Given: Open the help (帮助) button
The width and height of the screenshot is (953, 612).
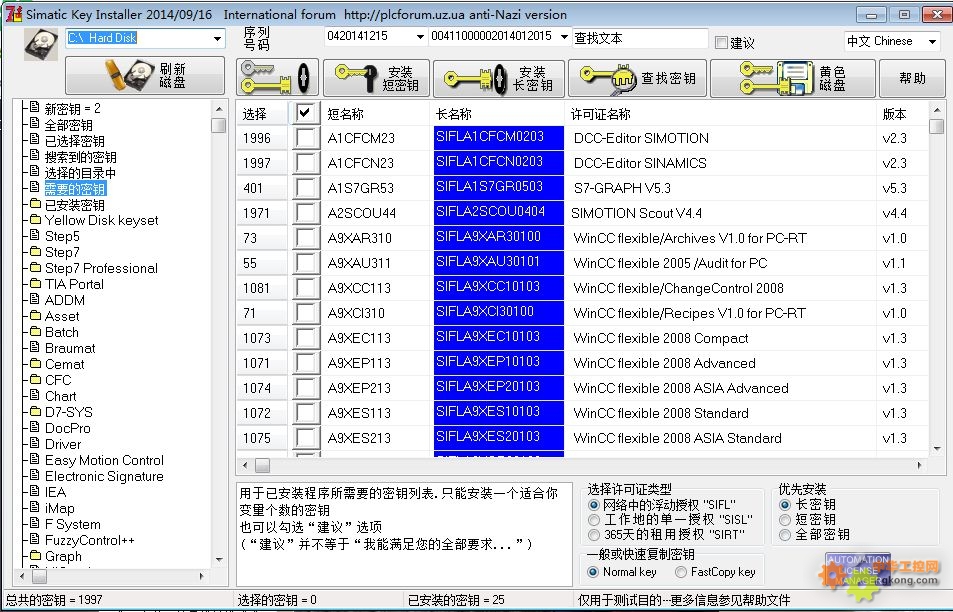Looking at the screenshot, I should [x=912, y=78].
